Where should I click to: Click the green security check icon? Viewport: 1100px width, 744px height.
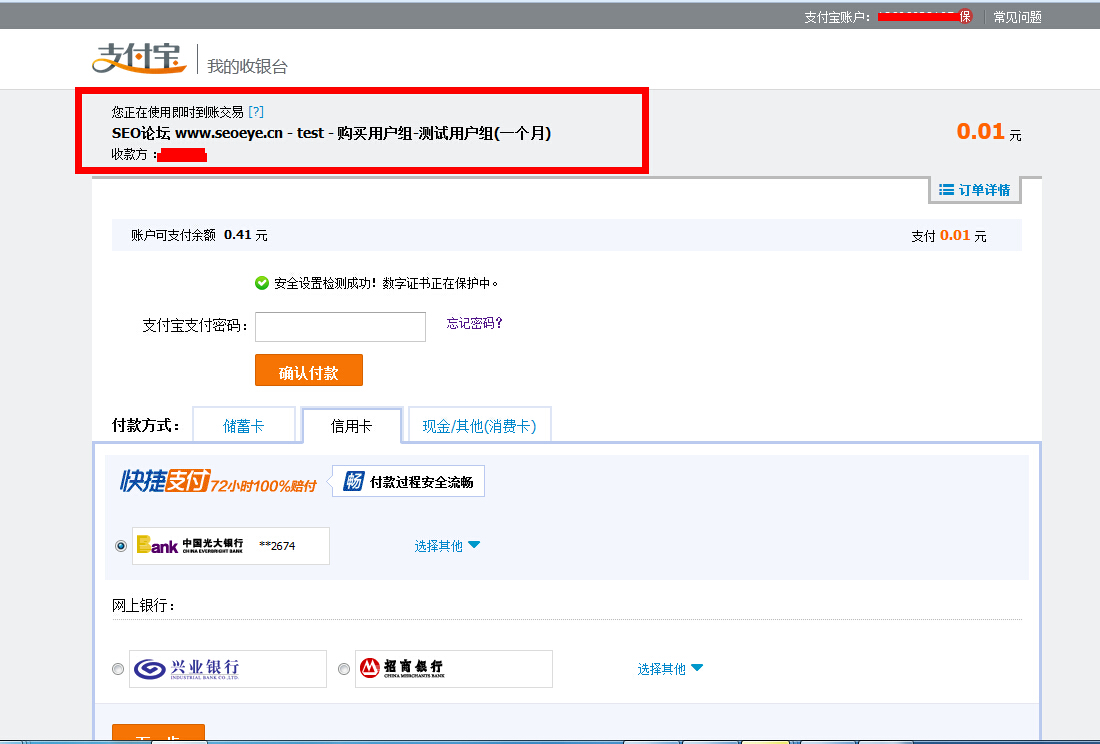262,283
